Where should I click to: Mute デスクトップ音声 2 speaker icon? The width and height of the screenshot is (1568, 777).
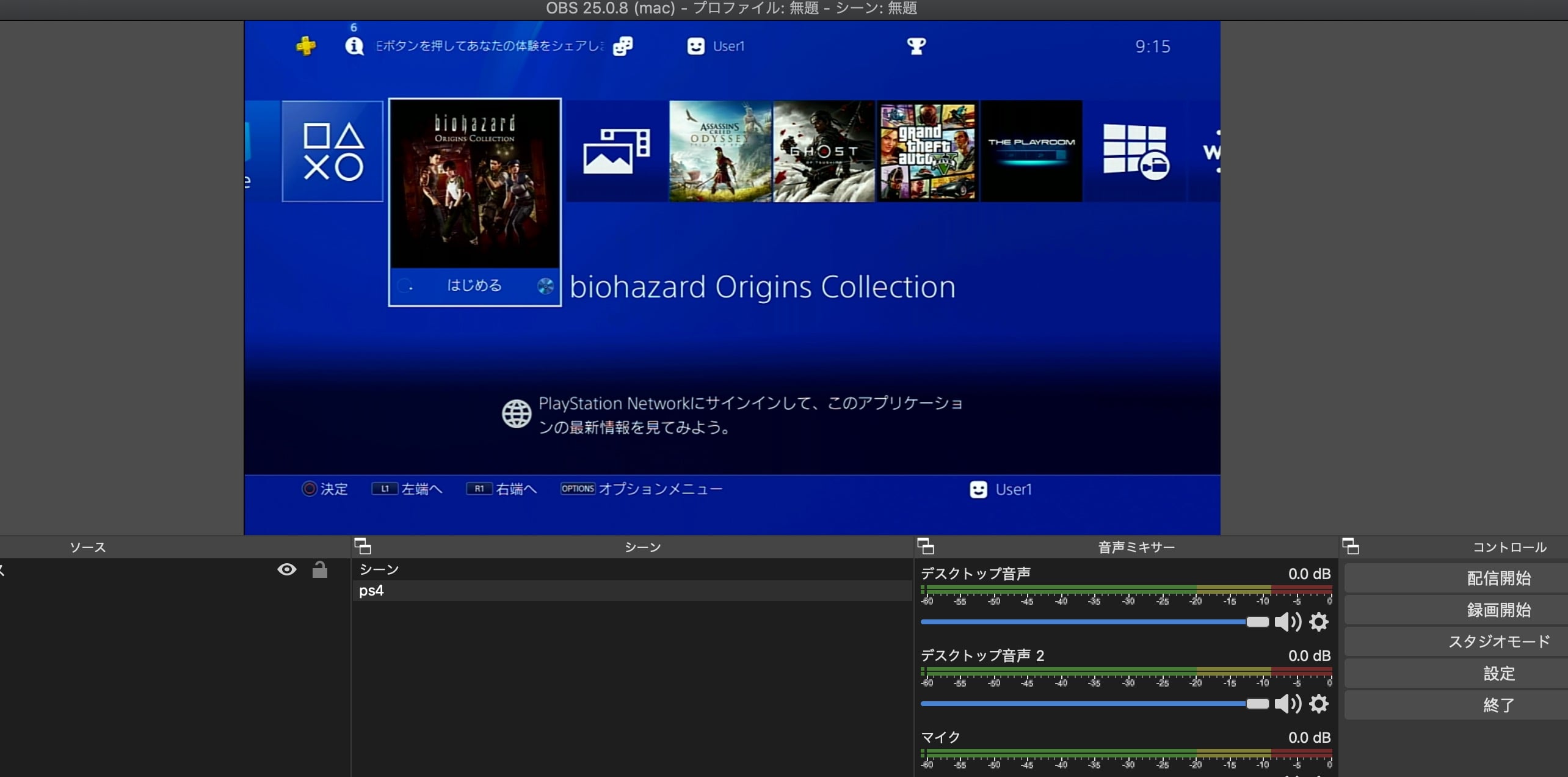point(1287,704)
